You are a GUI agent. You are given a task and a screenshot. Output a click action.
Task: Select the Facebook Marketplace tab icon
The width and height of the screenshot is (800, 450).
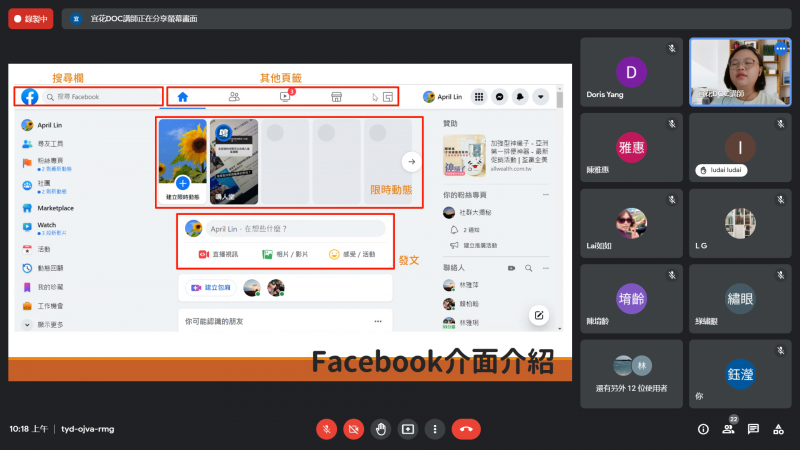(336, 97)
